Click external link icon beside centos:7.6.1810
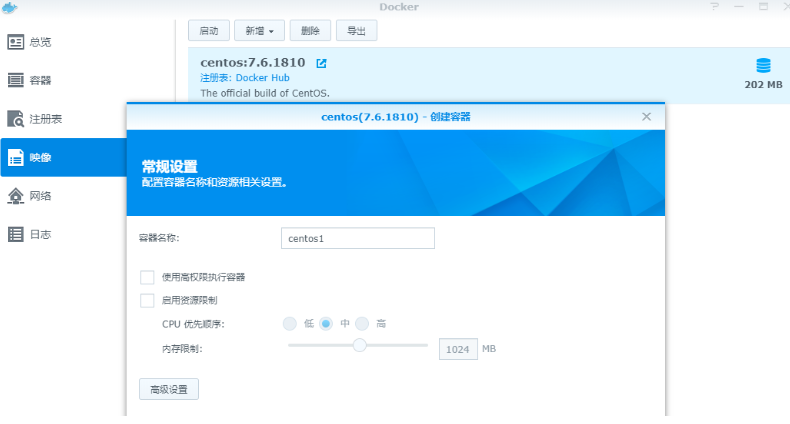 tap(321, 63)
